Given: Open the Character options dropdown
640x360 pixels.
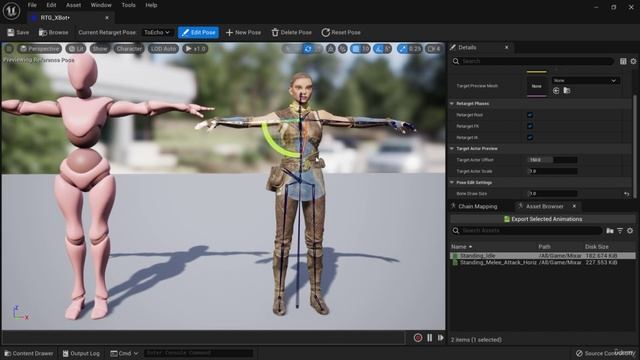Looking at the screenshot, I should click(129, 49).
